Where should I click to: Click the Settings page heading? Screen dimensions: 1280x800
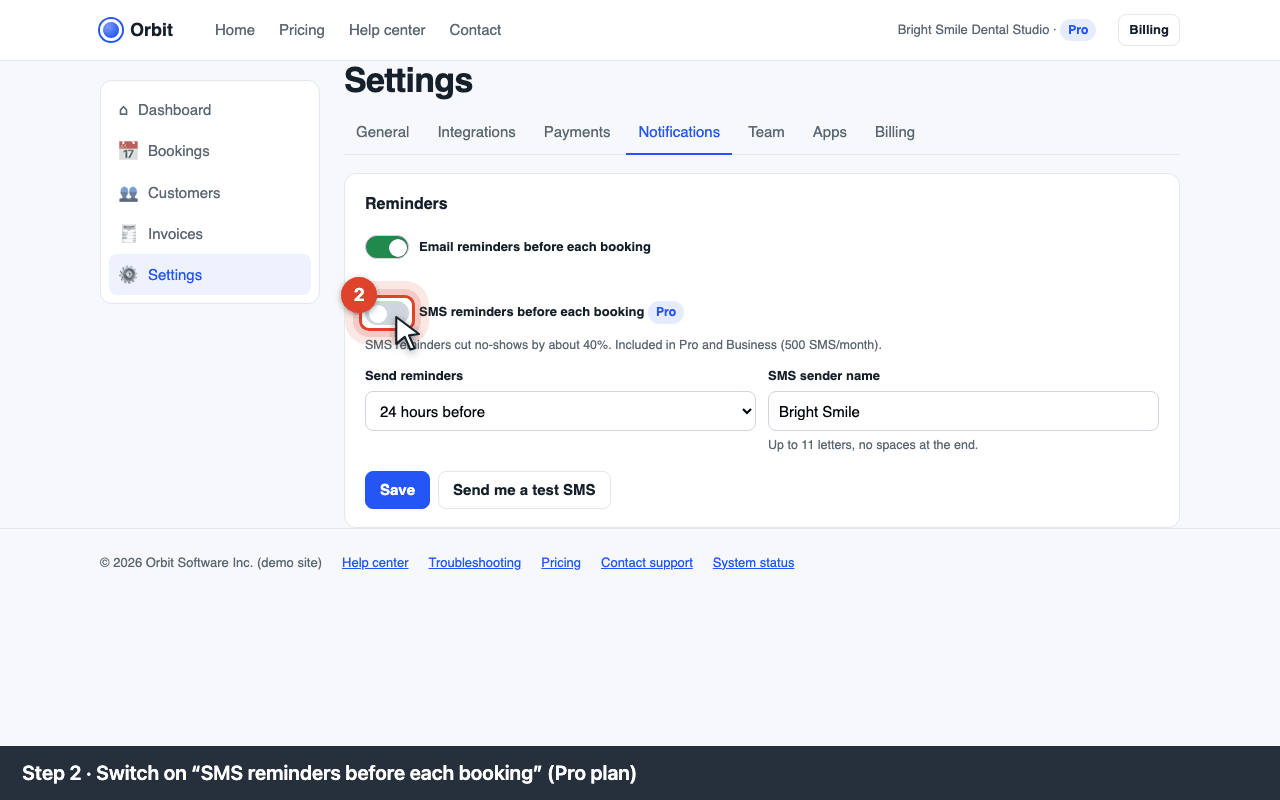click(408, 80)
